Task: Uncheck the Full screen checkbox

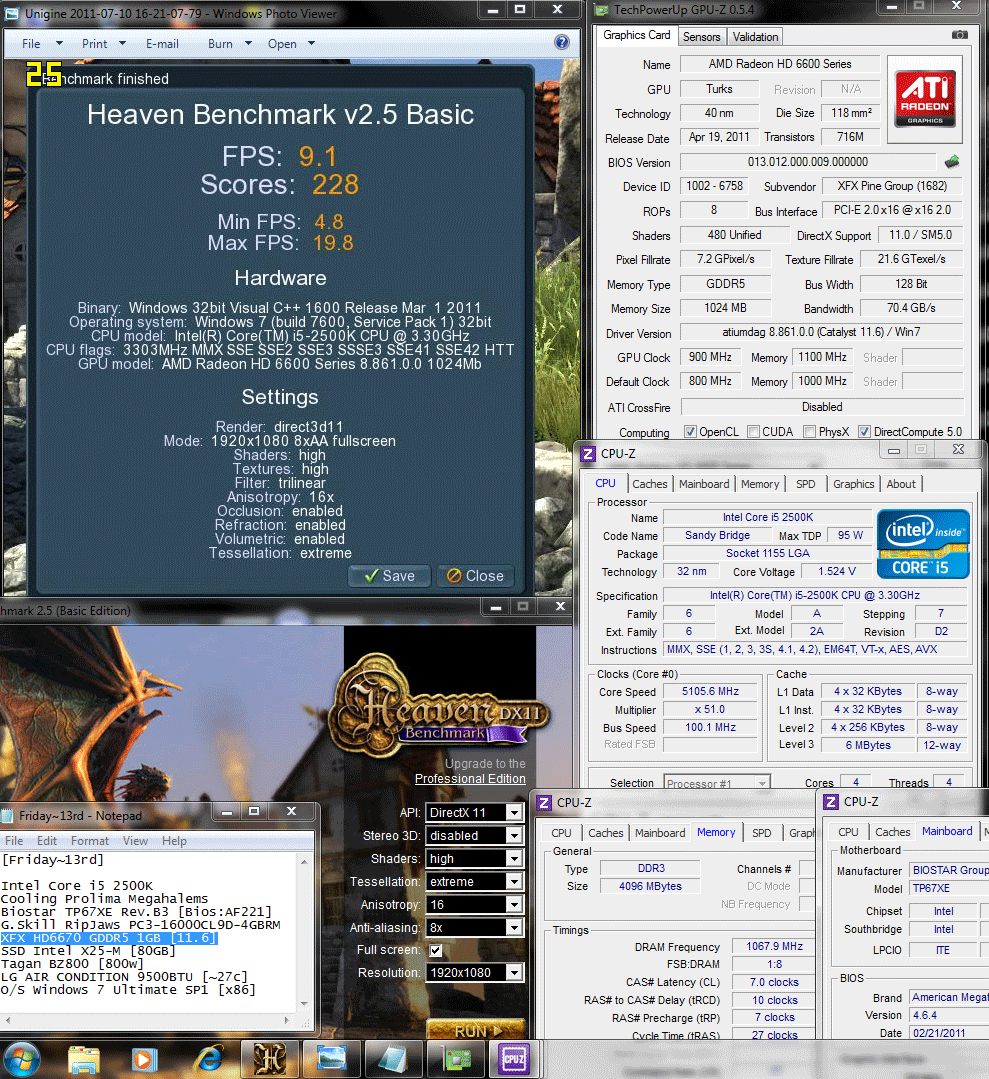Action: click(x=436, y=950)
